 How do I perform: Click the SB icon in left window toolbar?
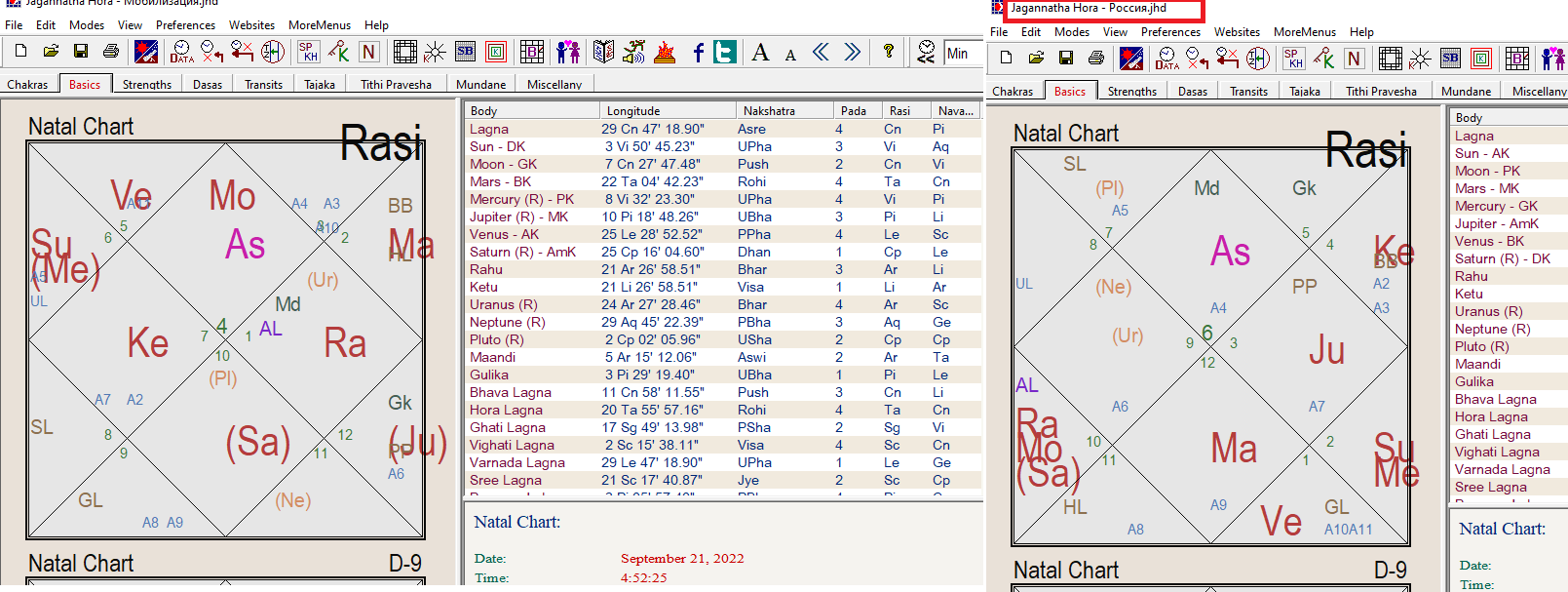coord(466,52)
